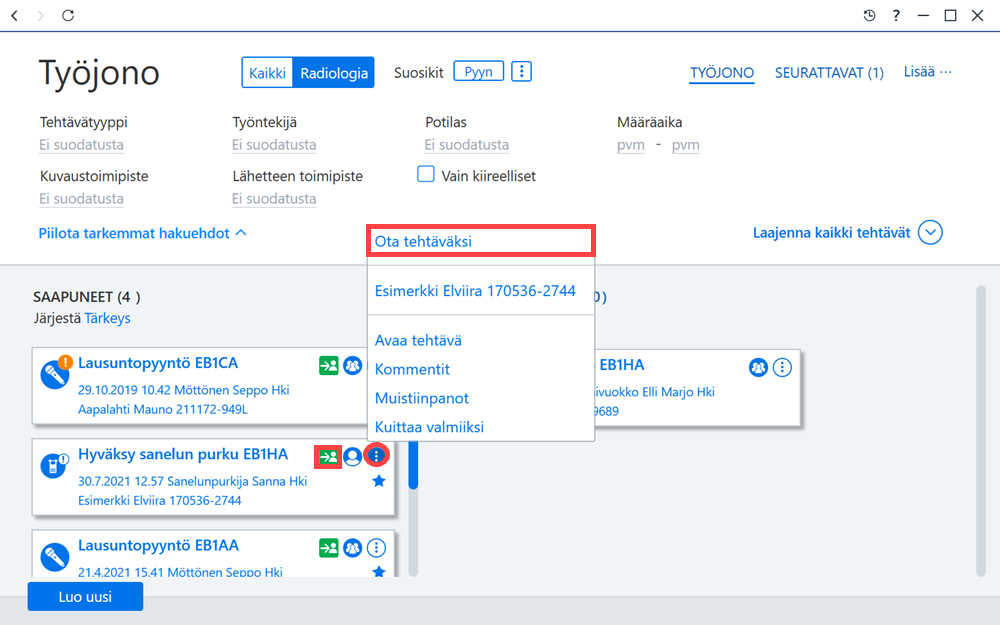This screenshot has width=1000, height=625.
Task: Click the green assign icon on Hyväksy sanelun purku
Action: (328, 457)
